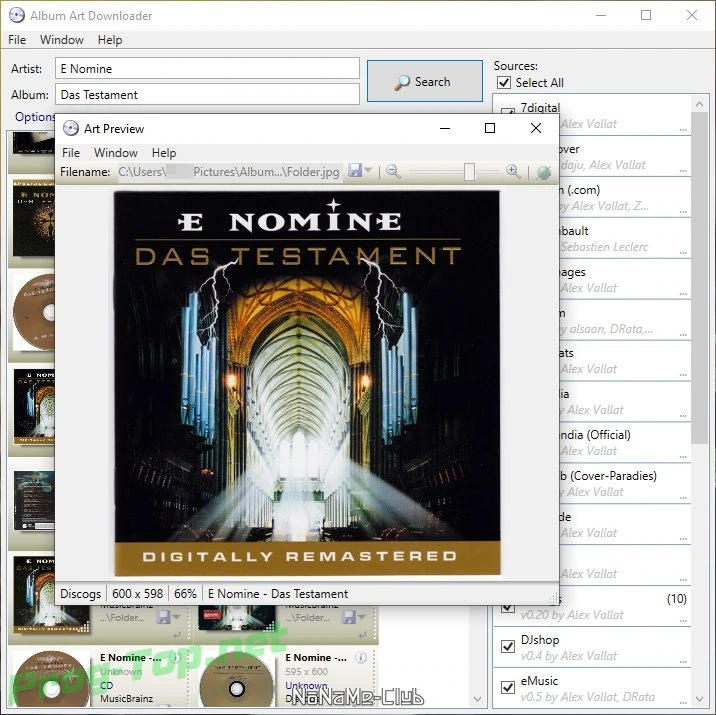
Task: Toggle the Select All sources checkbox
Action: pos(504,83)
